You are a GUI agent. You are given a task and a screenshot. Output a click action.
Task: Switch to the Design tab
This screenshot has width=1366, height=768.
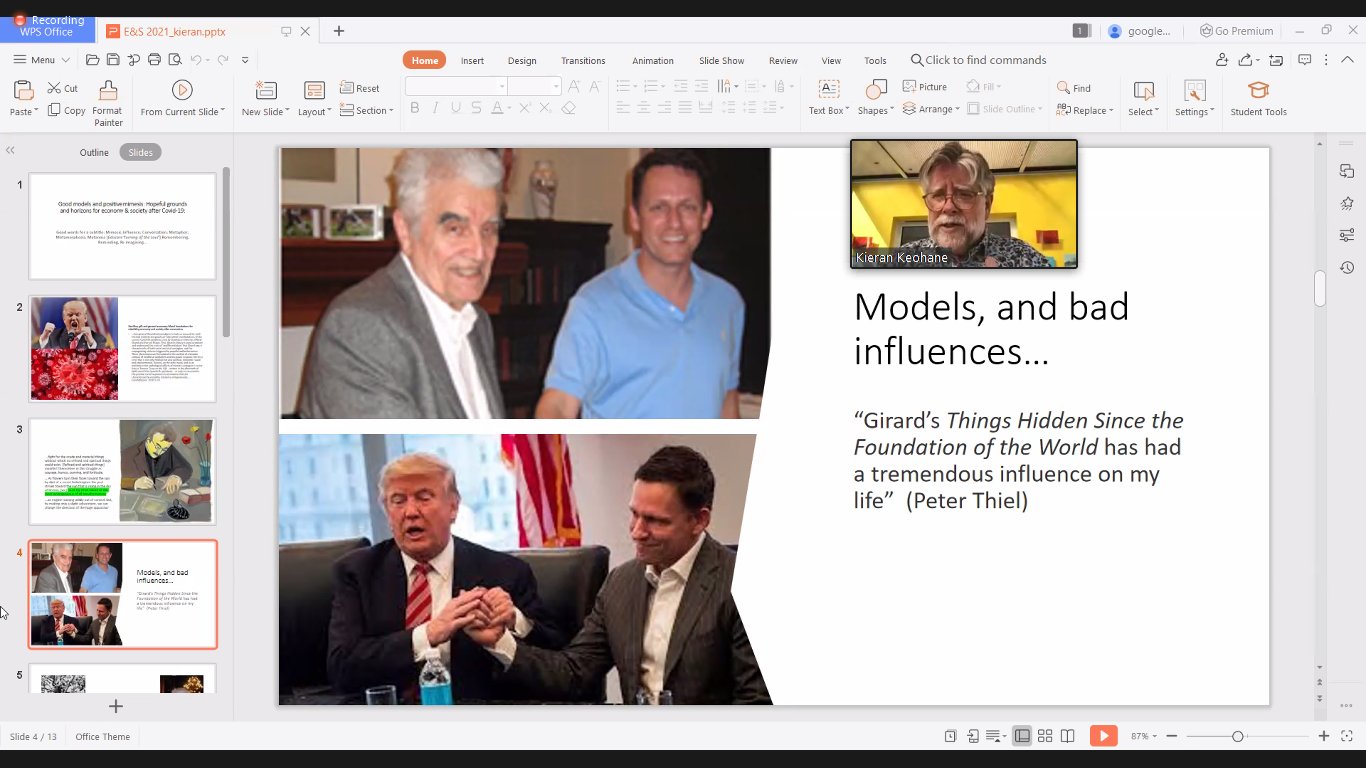[x=522, y=61]
